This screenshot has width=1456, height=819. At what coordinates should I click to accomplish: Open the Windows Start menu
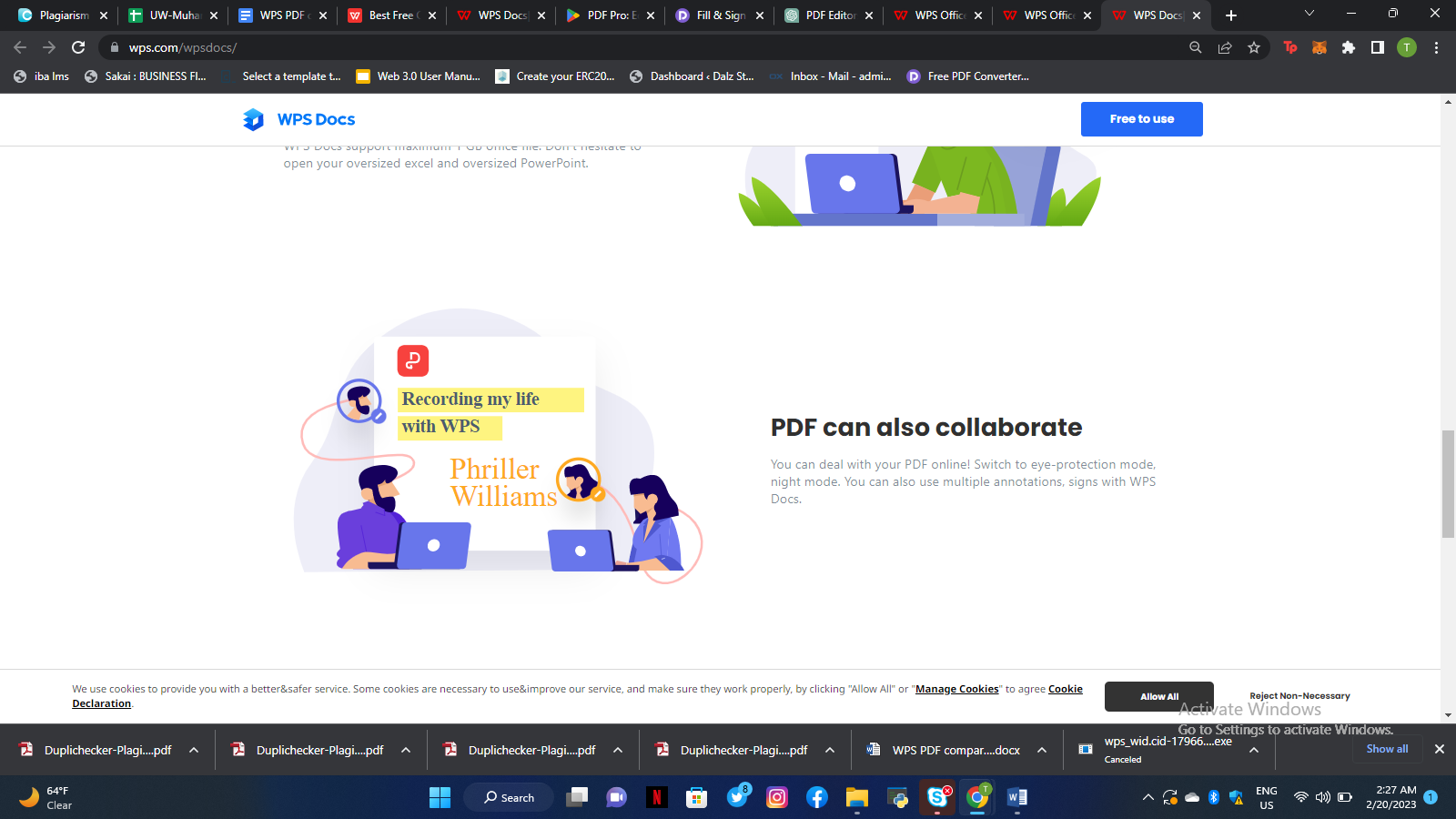click(x=440, y=797)
